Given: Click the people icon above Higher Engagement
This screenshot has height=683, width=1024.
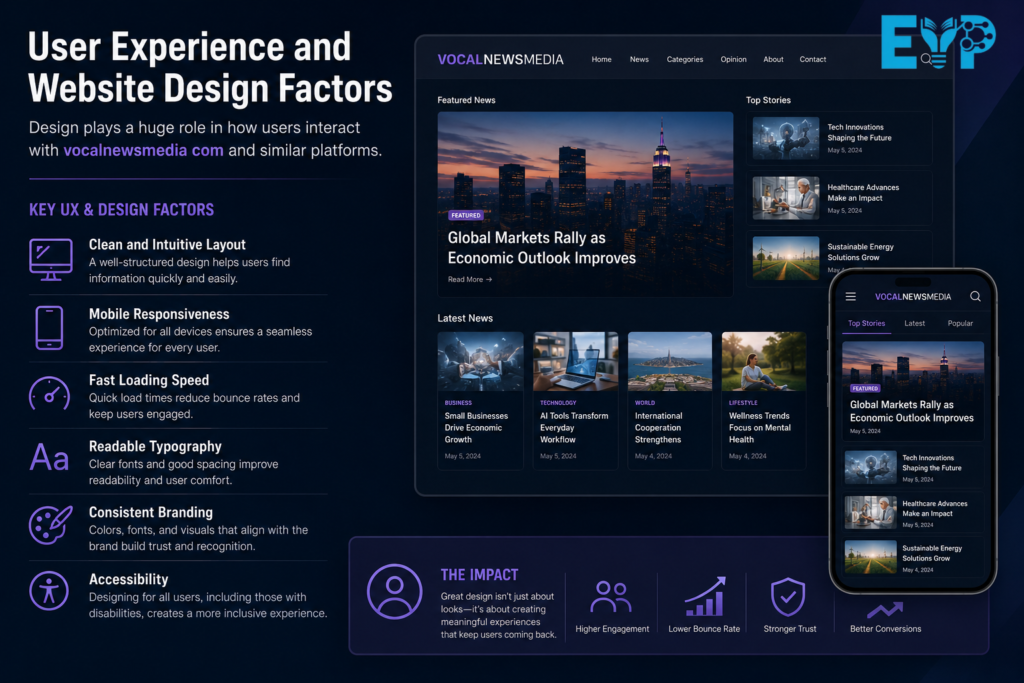Looking at the screenshot, I should pyautogui.click(x=611, y=596).
